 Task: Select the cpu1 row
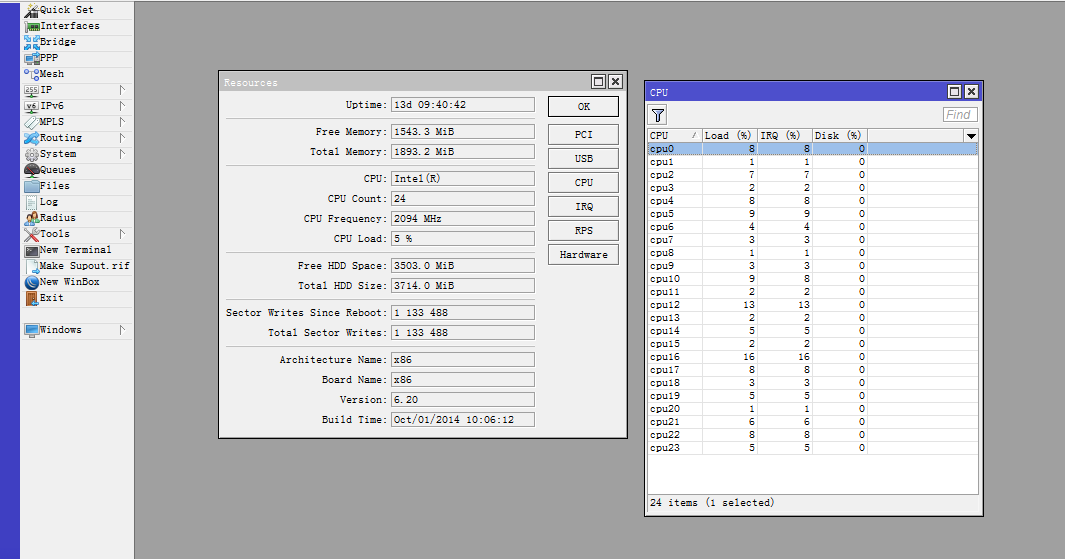coord(813,162)
